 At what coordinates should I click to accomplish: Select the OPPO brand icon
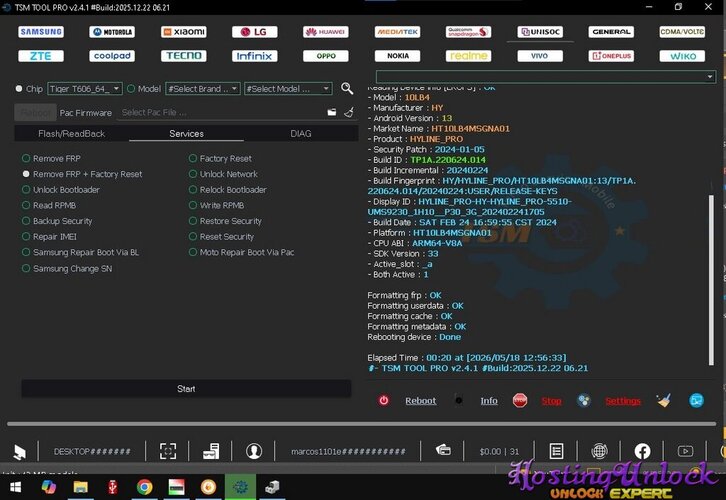[326, 56]
